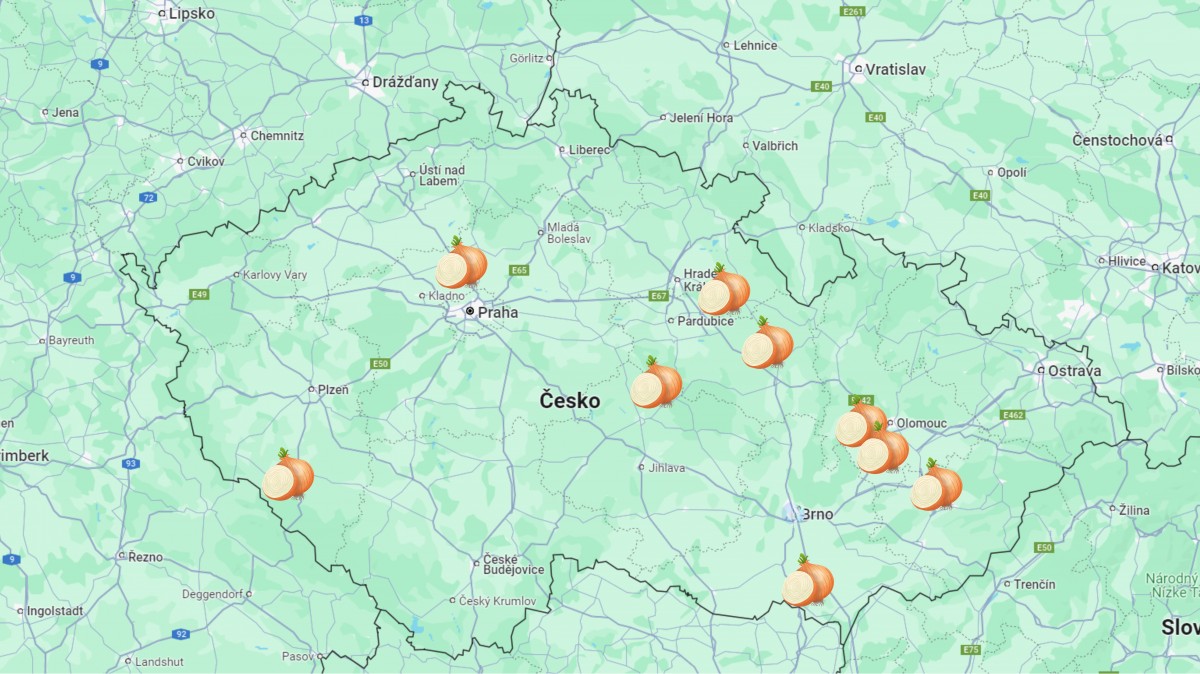Select the Ostrava city label
This screenshot has height=674, width=1200.
click(x=1074, y=370)
